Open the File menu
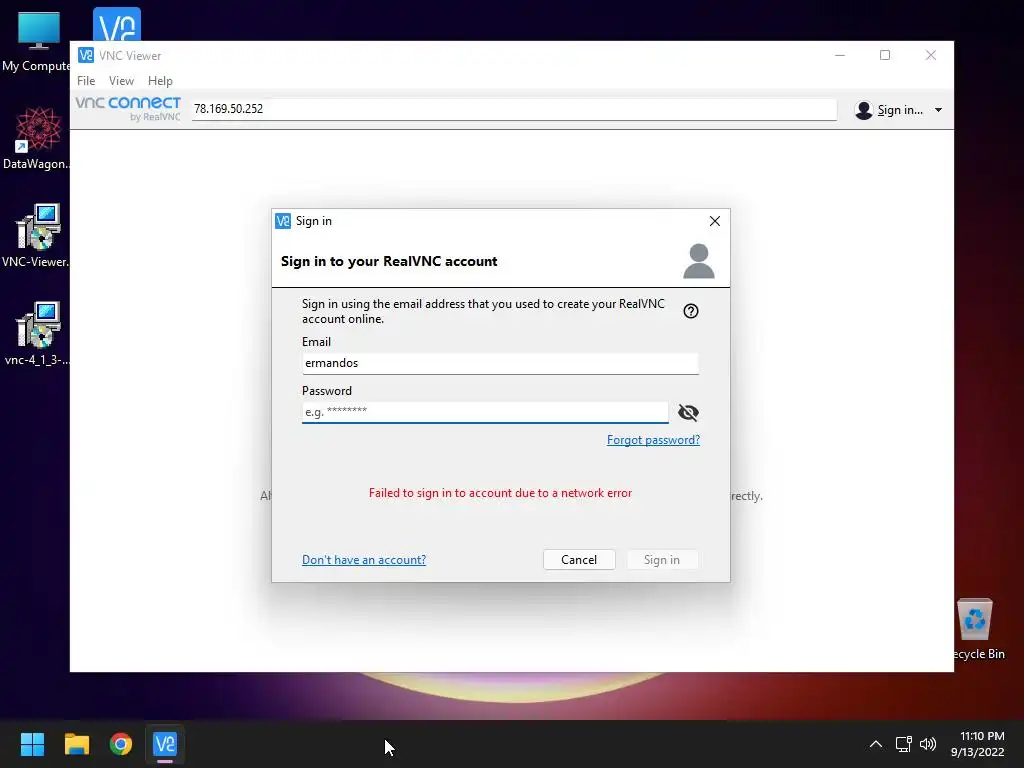 [86, 81]
